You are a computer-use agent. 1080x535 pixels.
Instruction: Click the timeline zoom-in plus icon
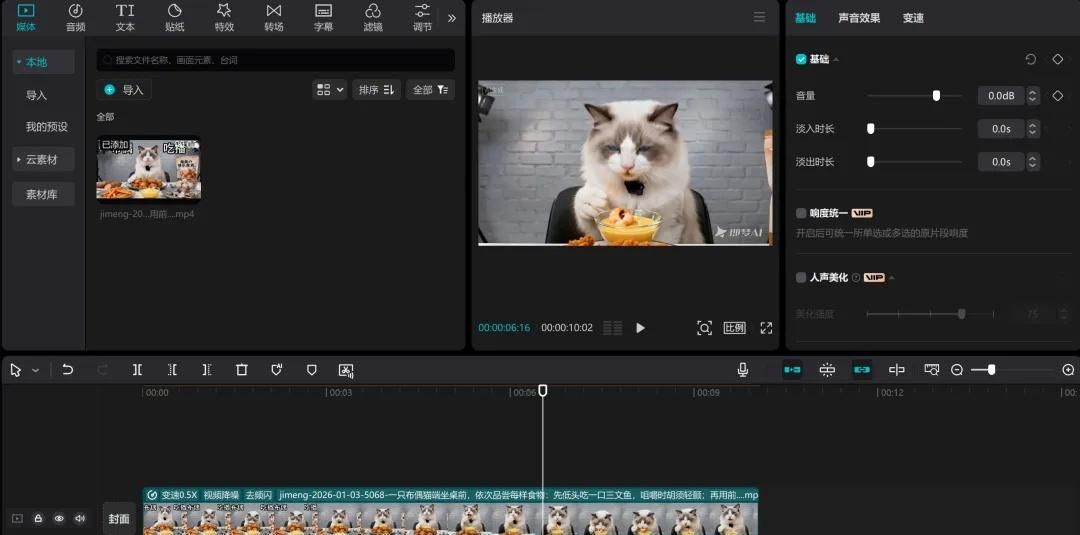[1068, 370]
